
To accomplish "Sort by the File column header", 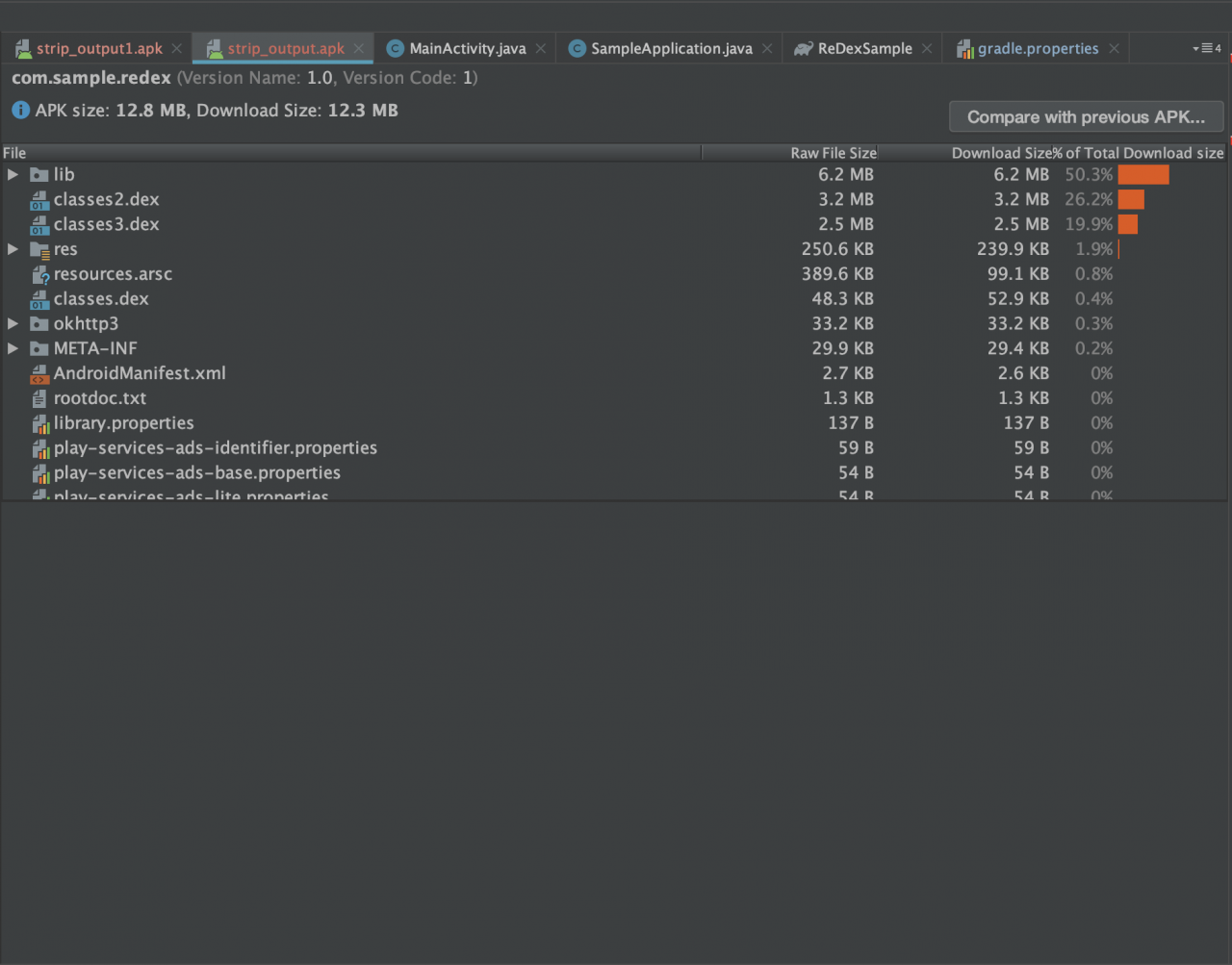I will pos(351,153).
